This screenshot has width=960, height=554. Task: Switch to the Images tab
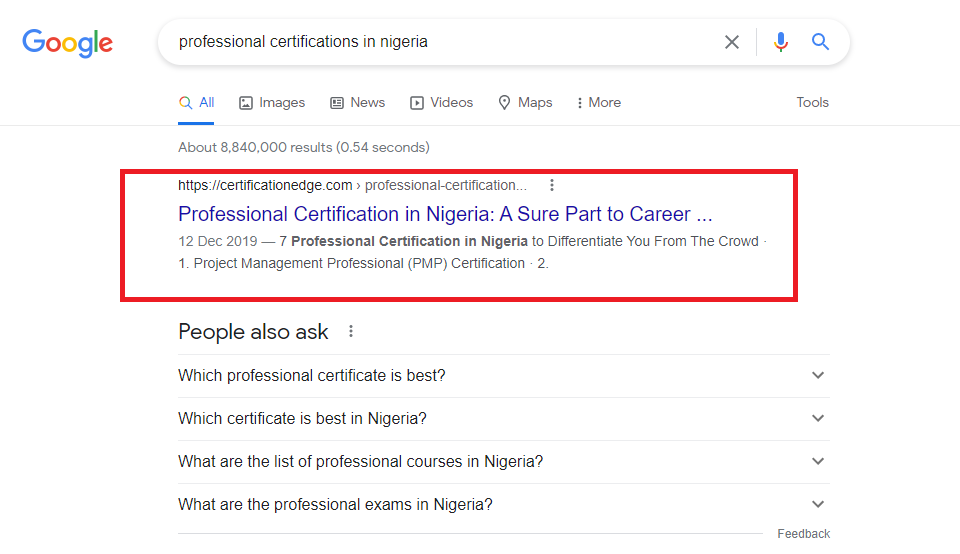point(272,103)
